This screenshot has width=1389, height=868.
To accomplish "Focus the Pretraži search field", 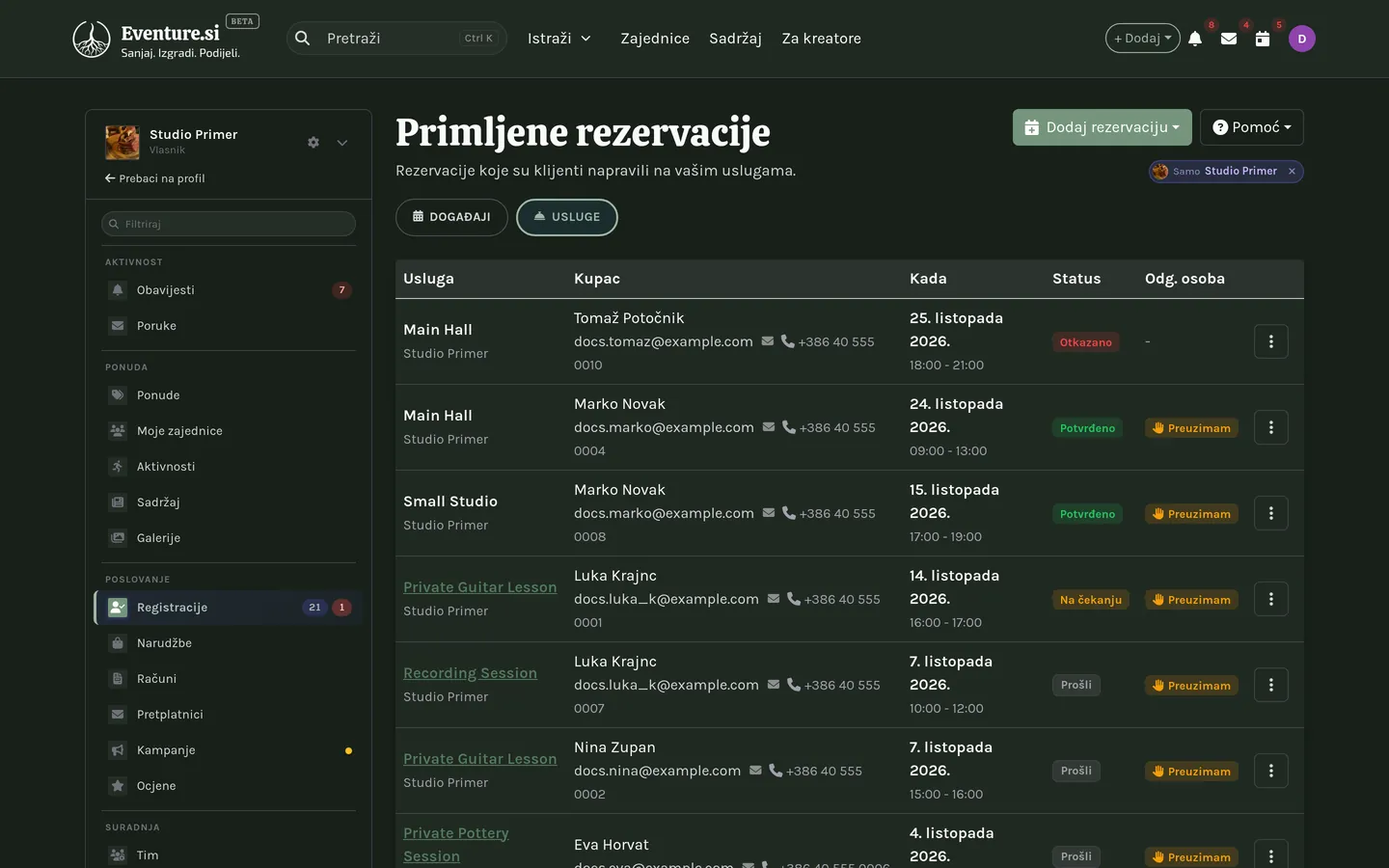I will (x=396, y=39).
